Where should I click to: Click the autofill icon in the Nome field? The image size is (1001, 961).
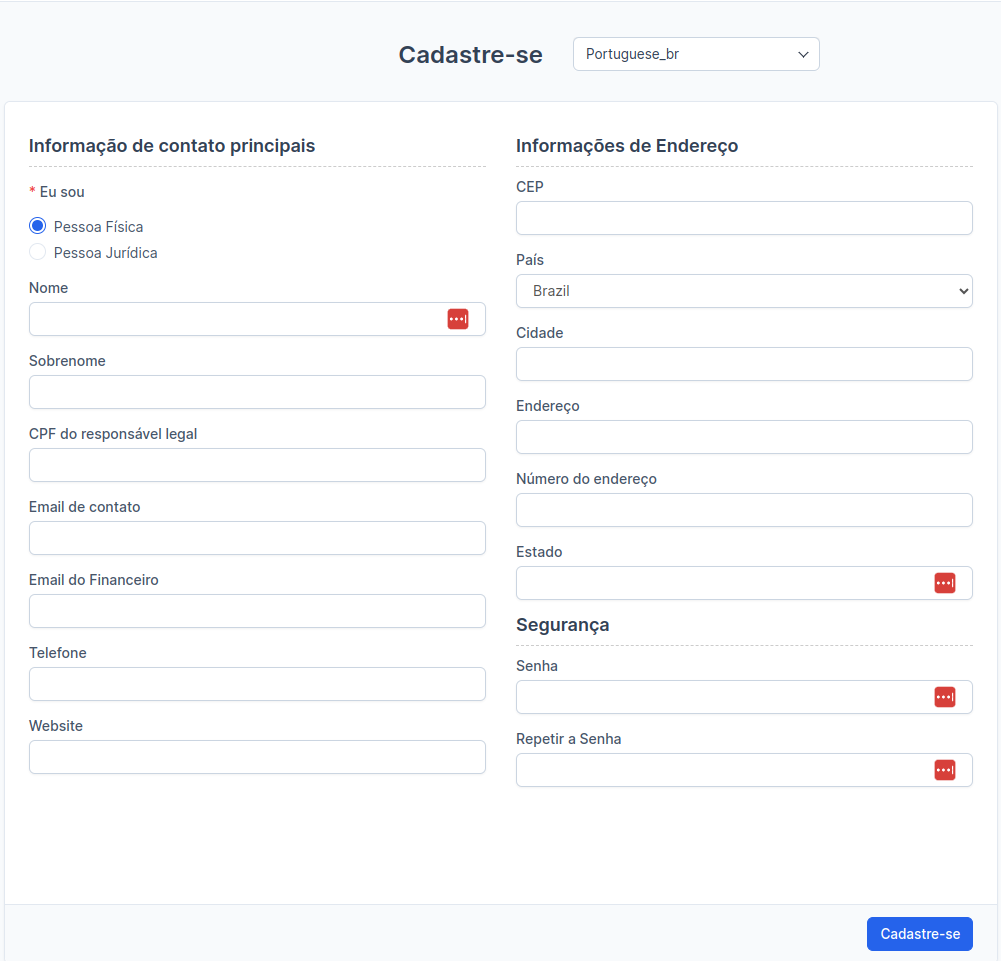coord(458,318)
